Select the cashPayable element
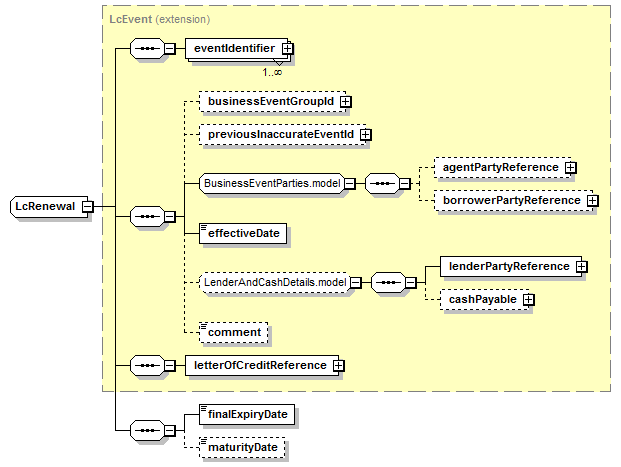621x467 pixels. click(484, 299)
